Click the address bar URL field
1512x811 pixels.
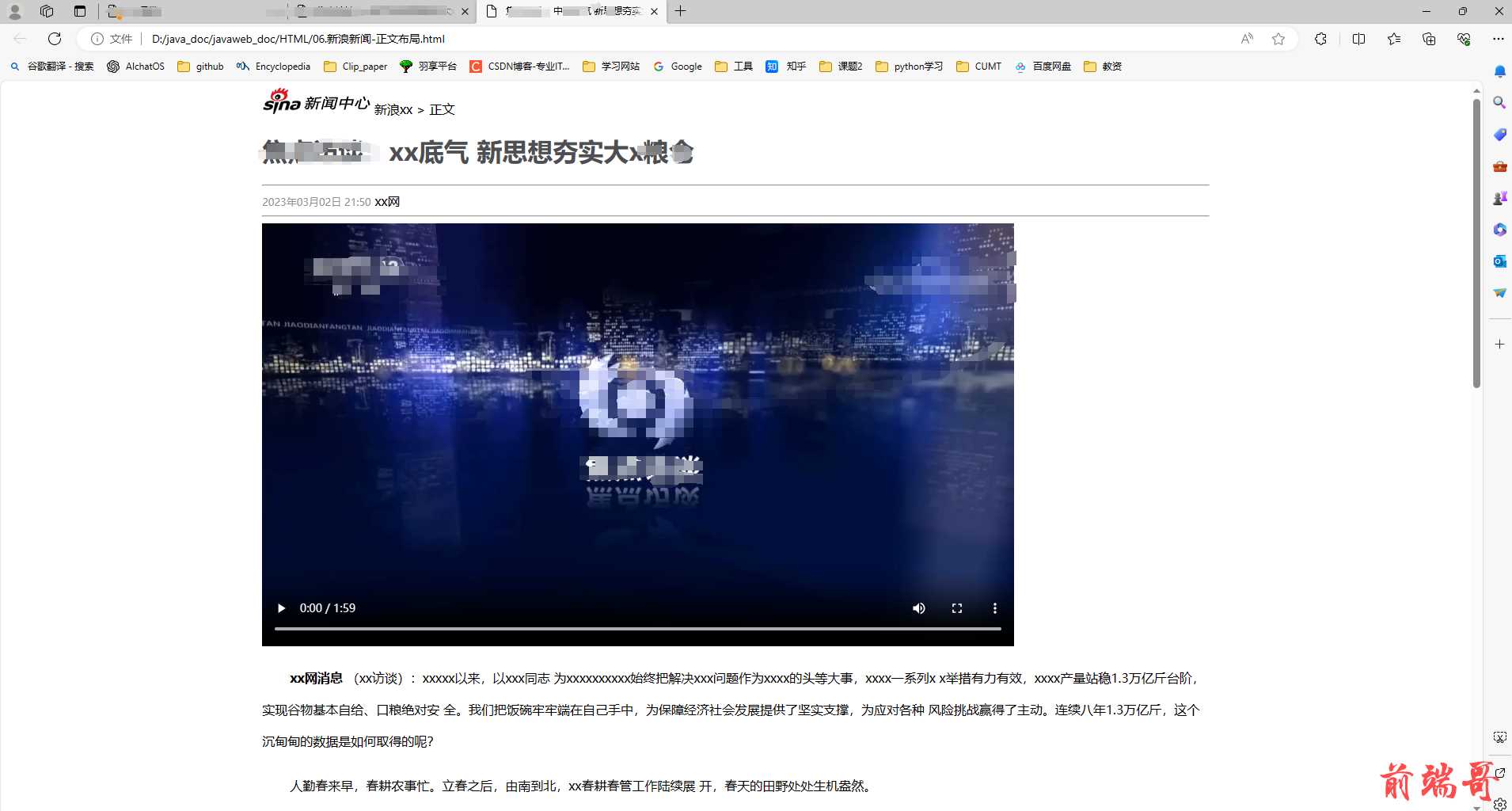[x=689, y=39]
